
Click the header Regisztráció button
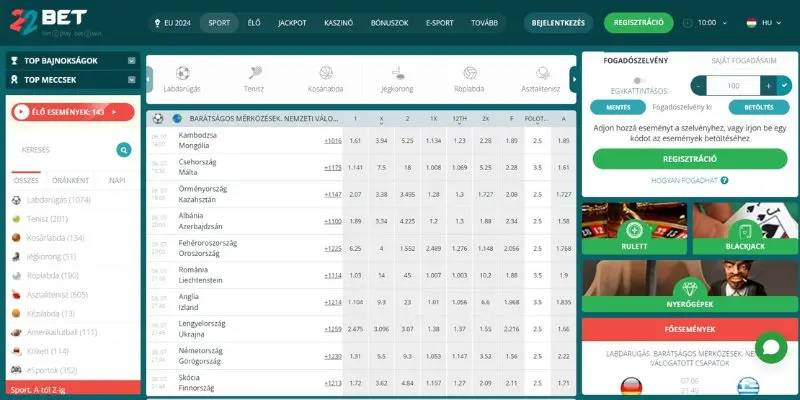639,23
